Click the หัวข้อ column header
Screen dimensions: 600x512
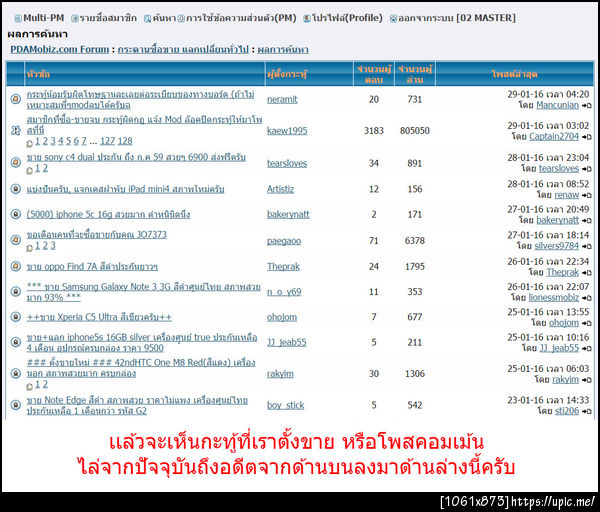(145, 74)
